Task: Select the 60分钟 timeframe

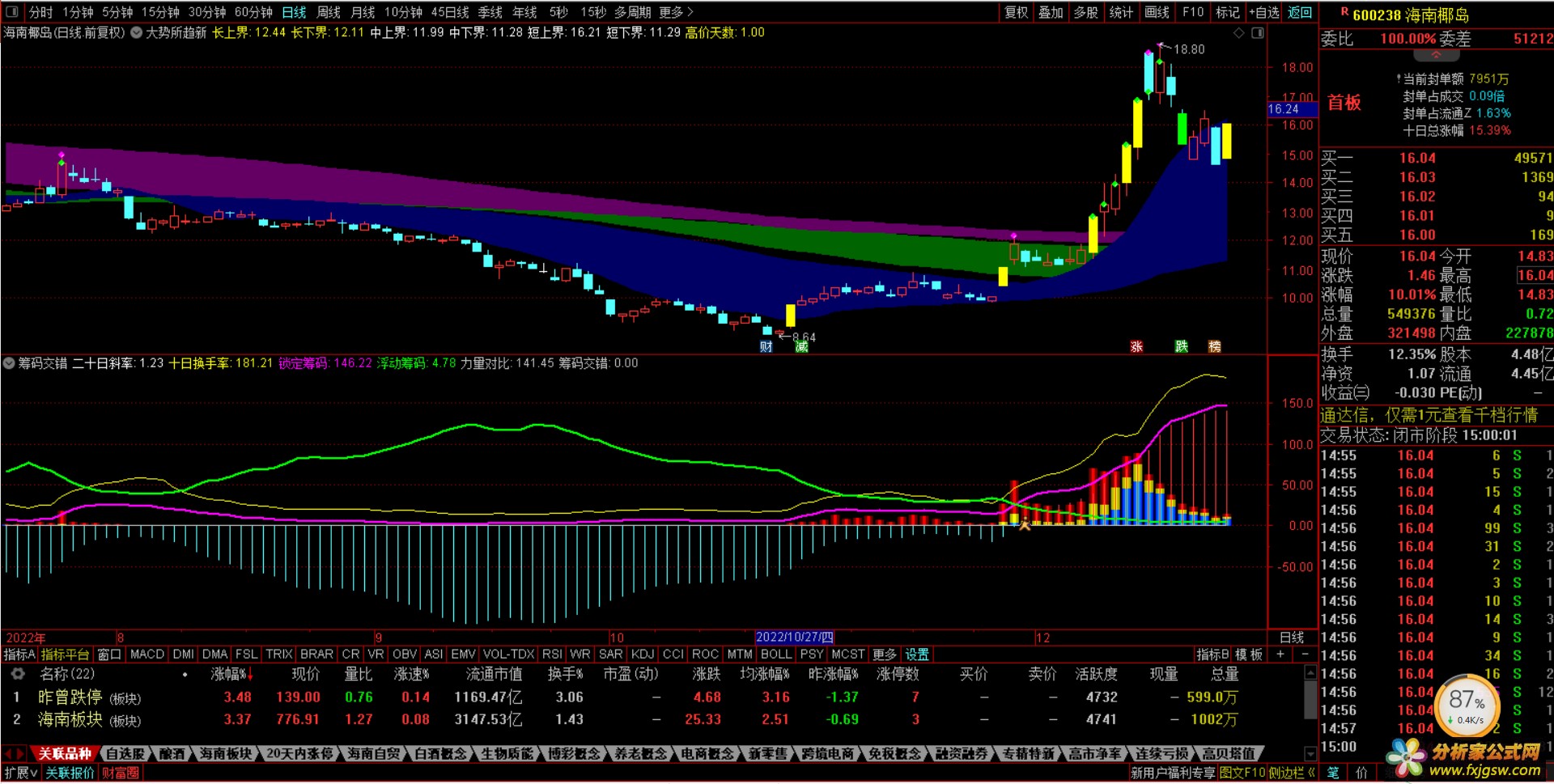Action: tap(253, 12)
